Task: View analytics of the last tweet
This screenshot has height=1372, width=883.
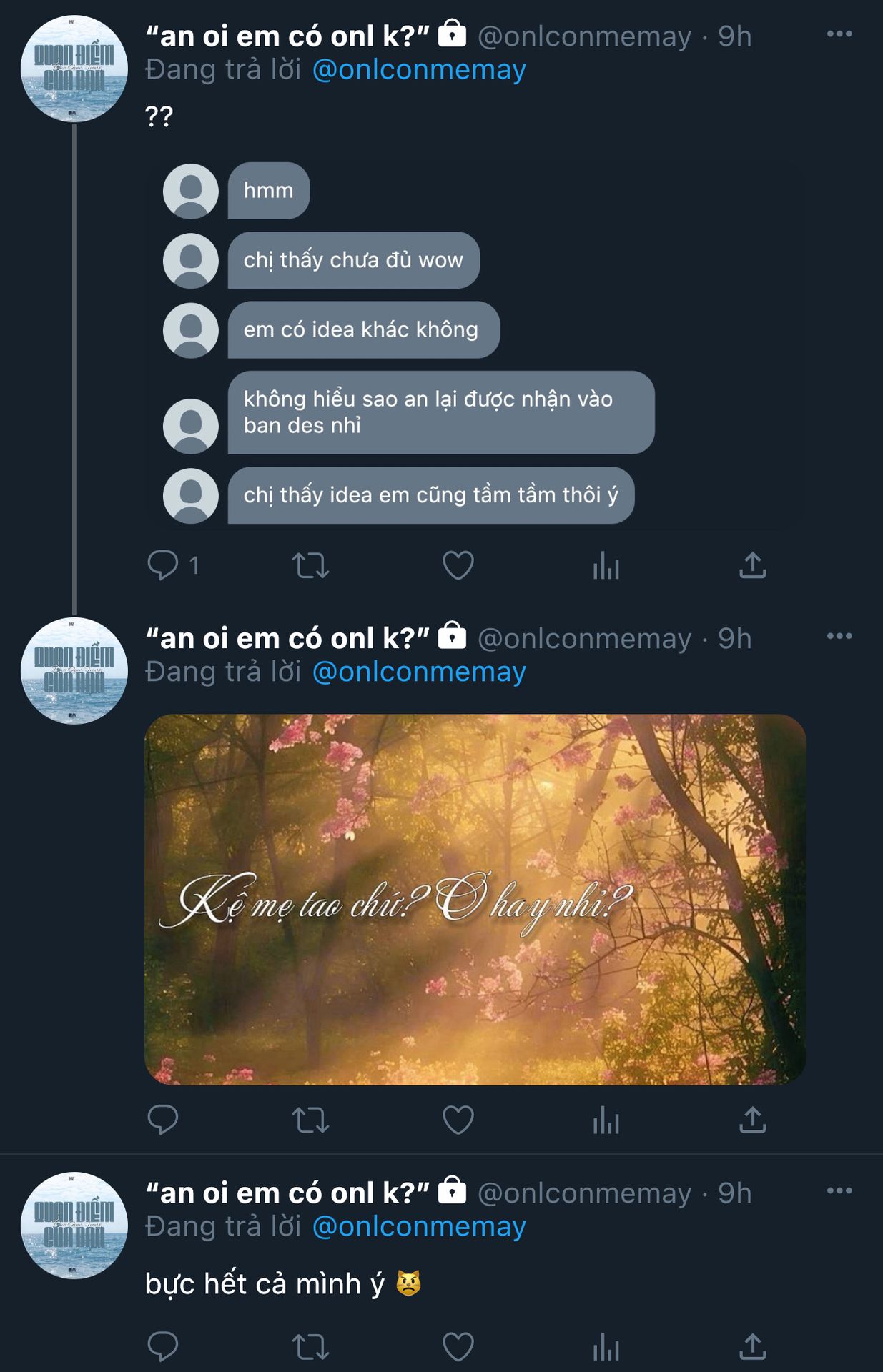Action: click(x=606, y=1347)
